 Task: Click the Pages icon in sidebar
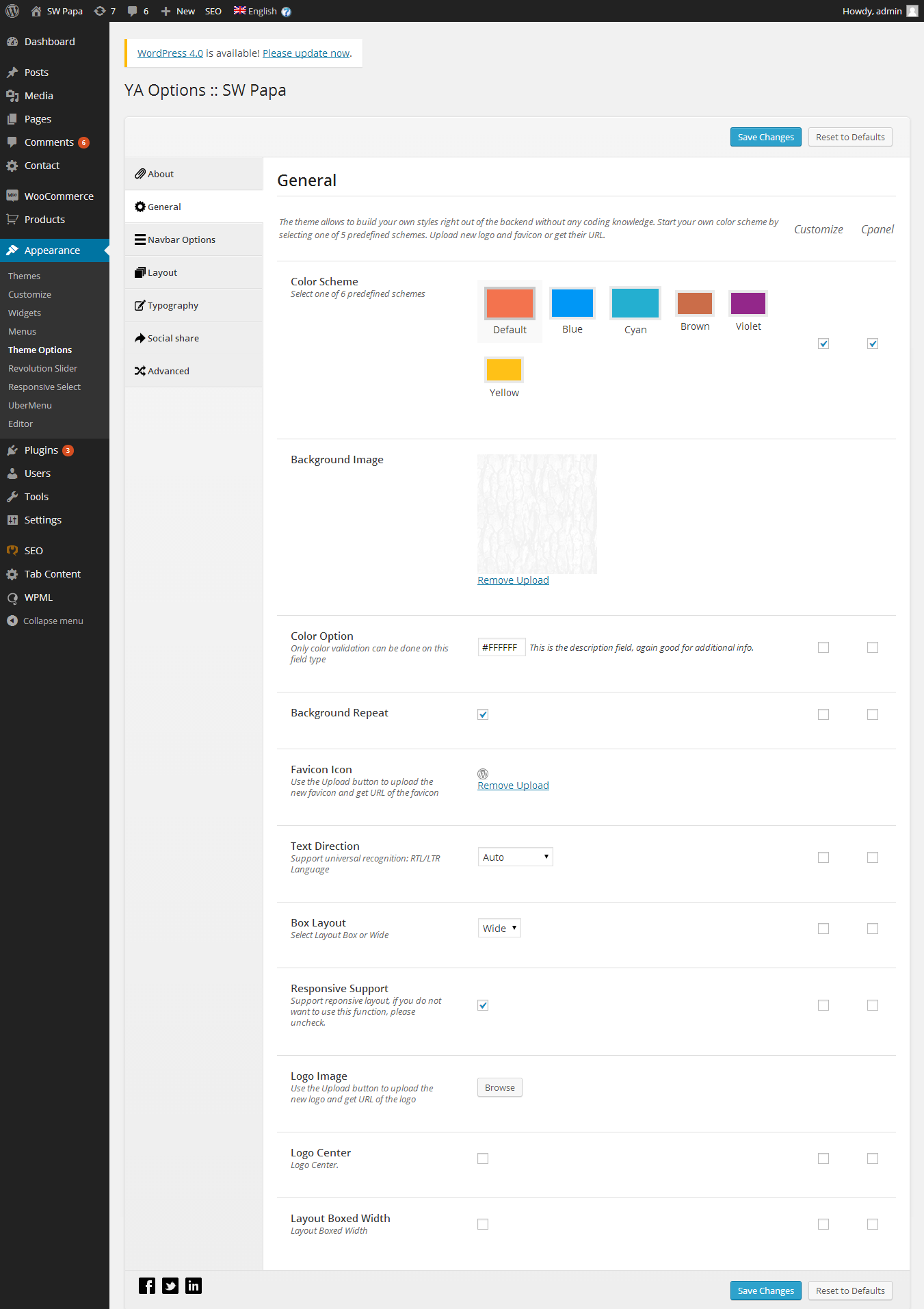(12, 119)
